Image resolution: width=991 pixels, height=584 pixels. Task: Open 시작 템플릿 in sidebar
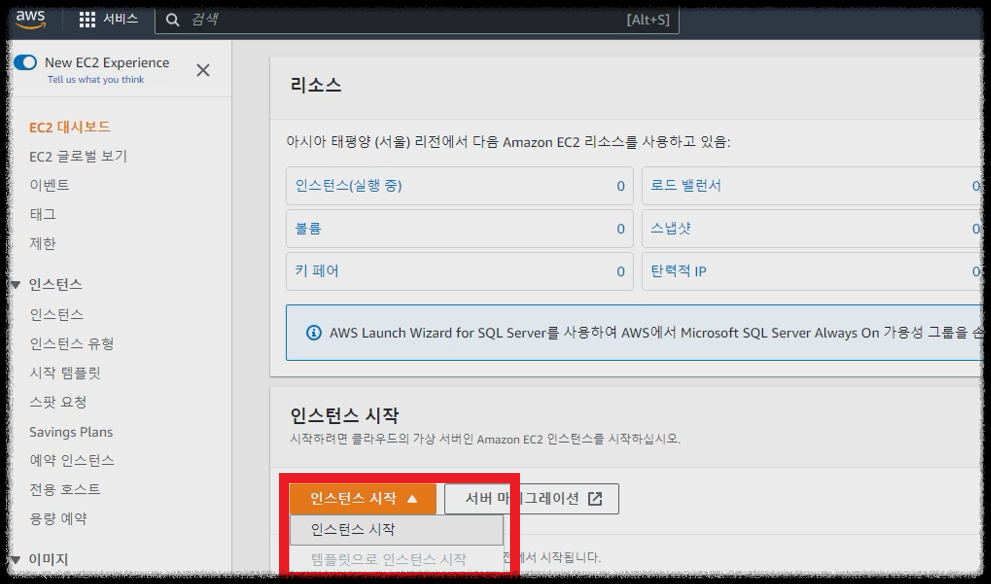pyautogui.click(x=64, y=373)
